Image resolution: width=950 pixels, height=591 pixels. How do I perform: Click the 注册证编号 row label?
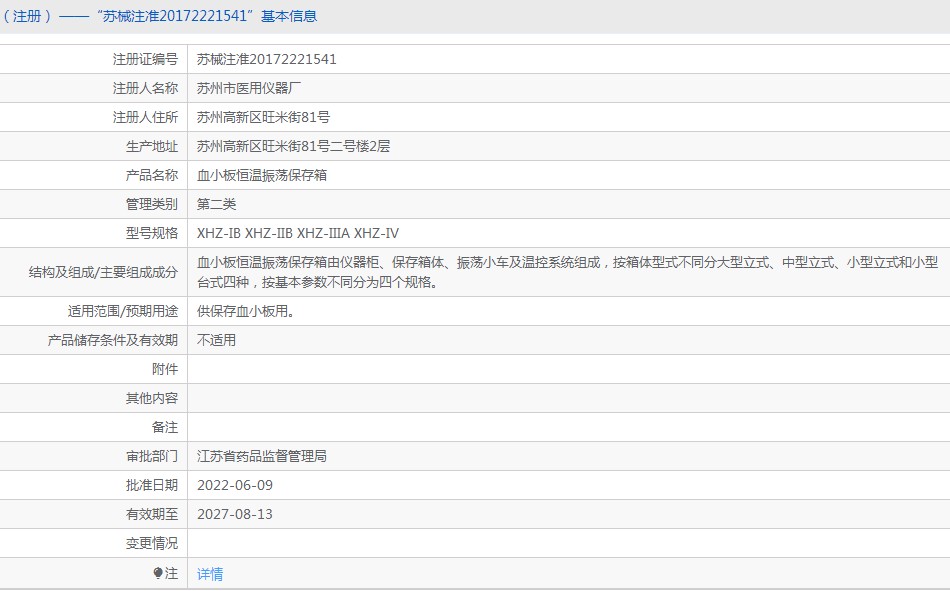pyautogui.click(x=145, y=59)
